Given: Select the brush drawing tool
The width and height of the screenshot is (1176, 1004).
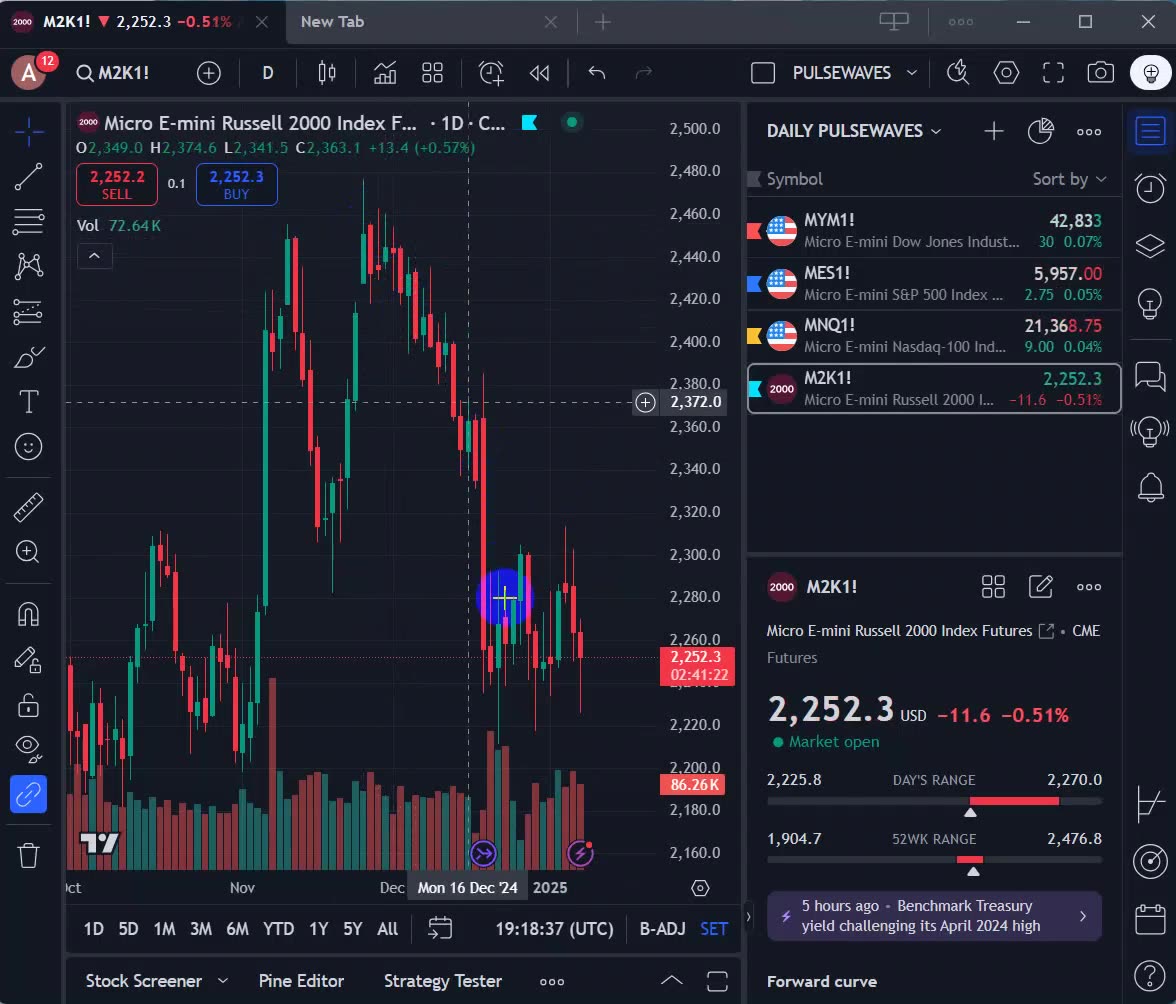Looking at the screenshot, I should click(x=28, y=358).
